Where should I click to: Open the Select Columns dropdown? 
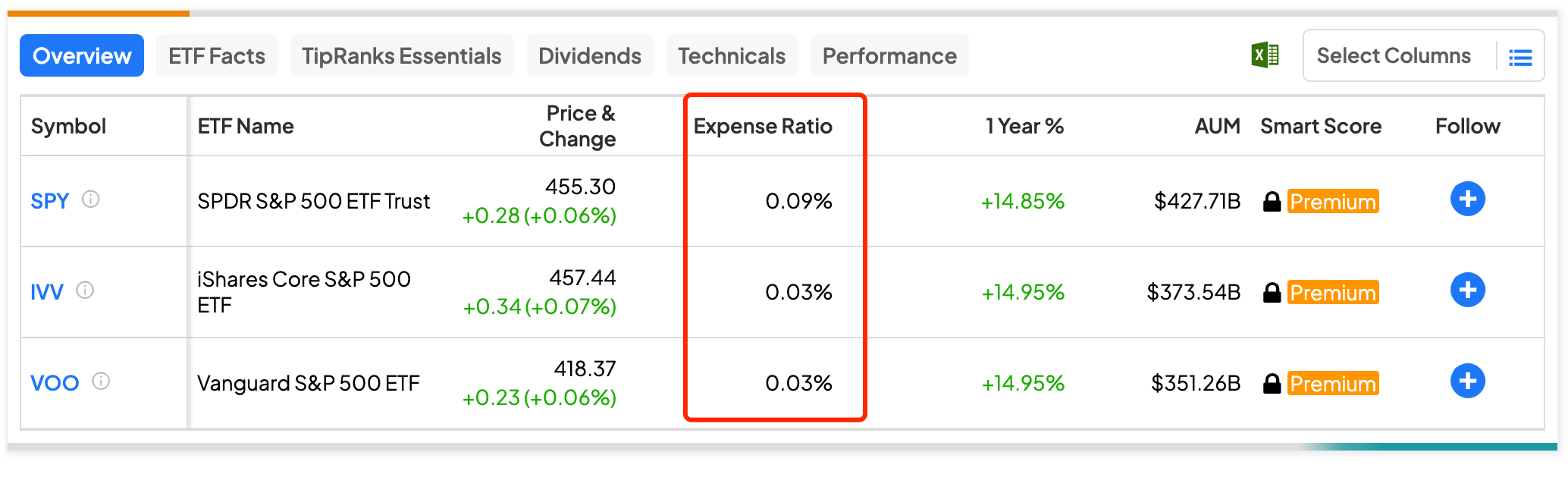(1423, 55)
